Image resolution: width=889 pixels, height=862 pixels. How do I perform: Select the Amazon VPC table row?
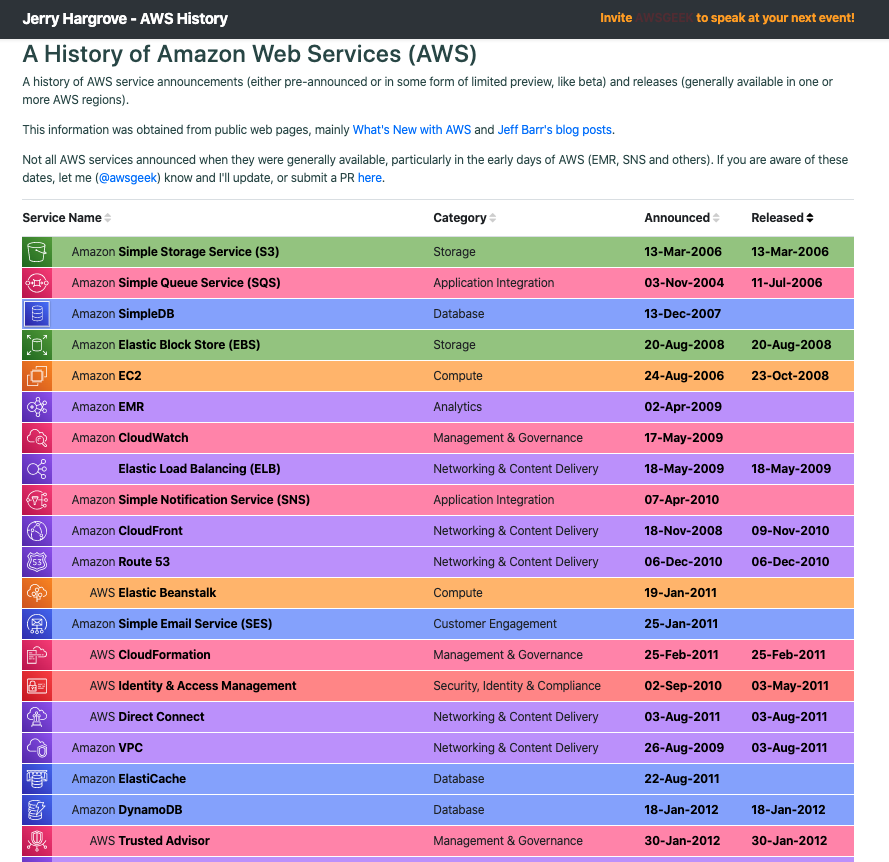(x=440, y=747)
